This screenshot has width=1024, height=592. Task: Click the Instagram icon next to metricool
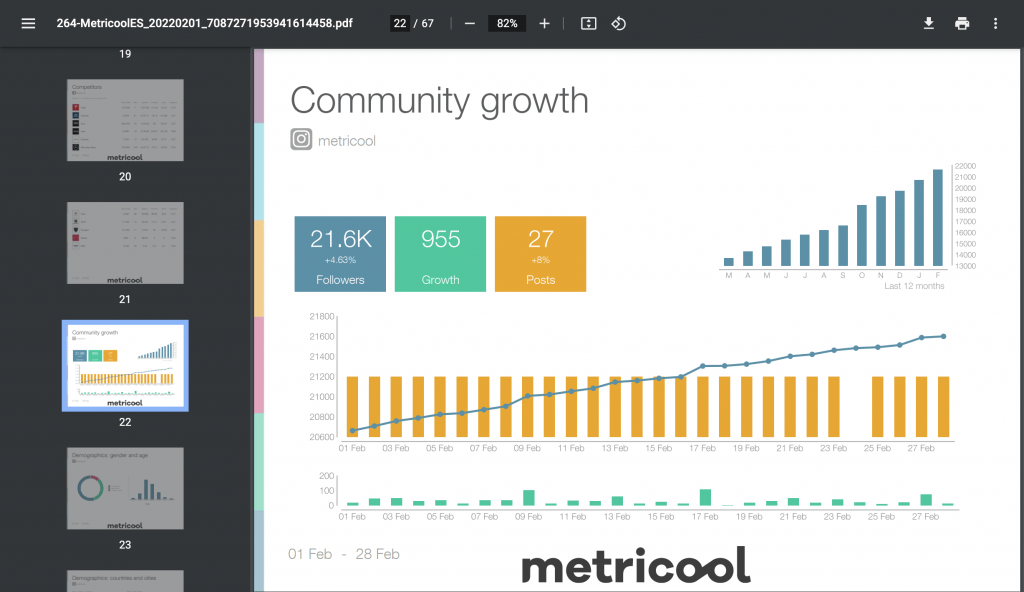[301, 139]
